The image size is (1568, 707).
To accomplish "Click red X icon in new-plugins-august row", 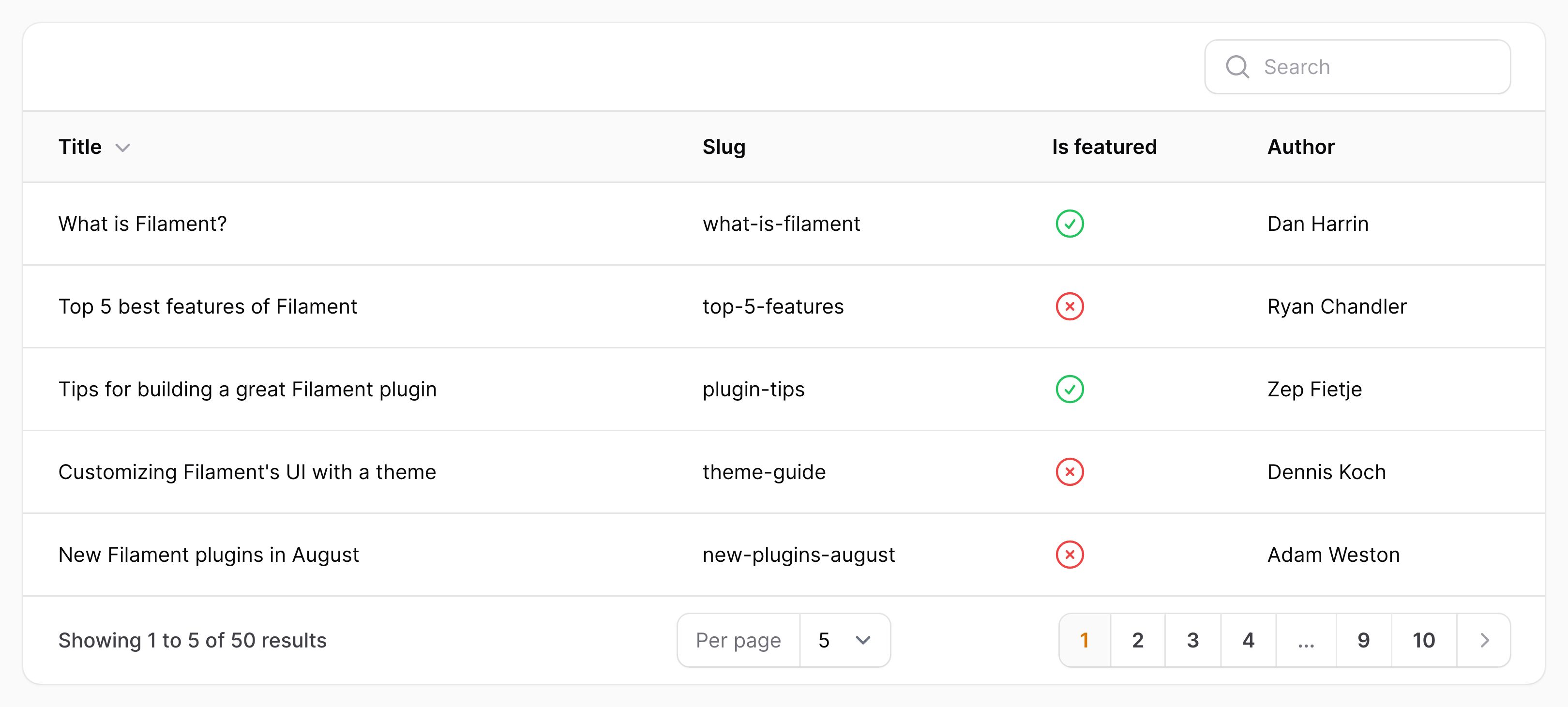I will click(x=1070, y=554).
